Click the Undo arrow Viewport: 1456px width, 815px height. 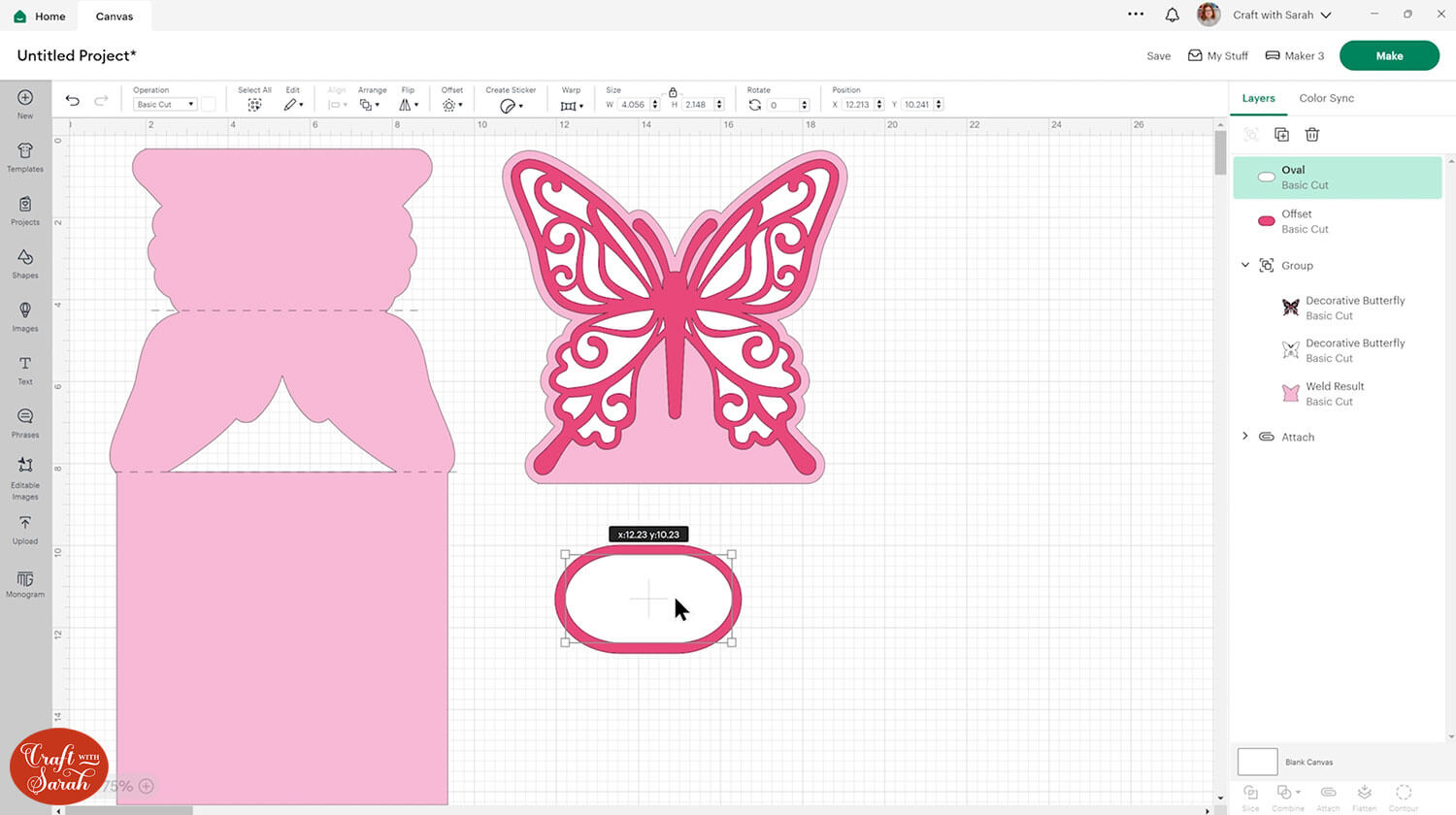[73, 101]
